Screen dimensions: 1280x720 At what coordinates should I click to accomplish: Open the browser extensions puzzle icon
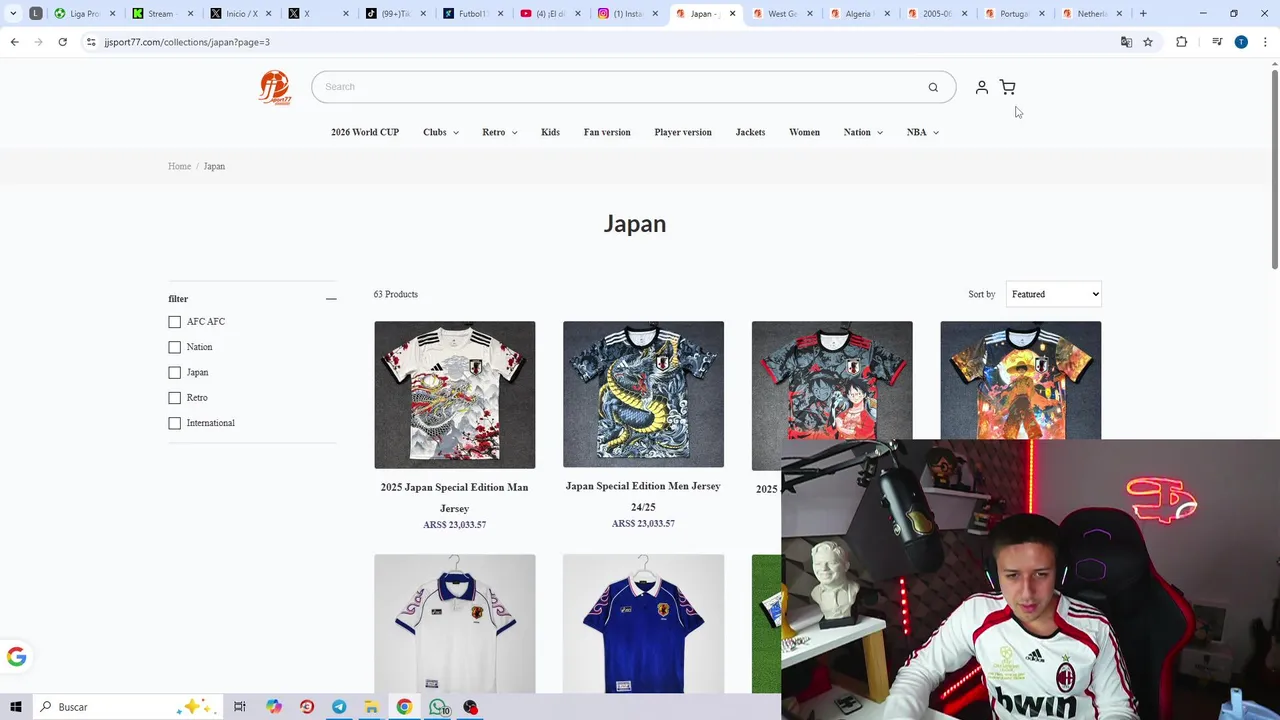click(x=1181, y=42)
